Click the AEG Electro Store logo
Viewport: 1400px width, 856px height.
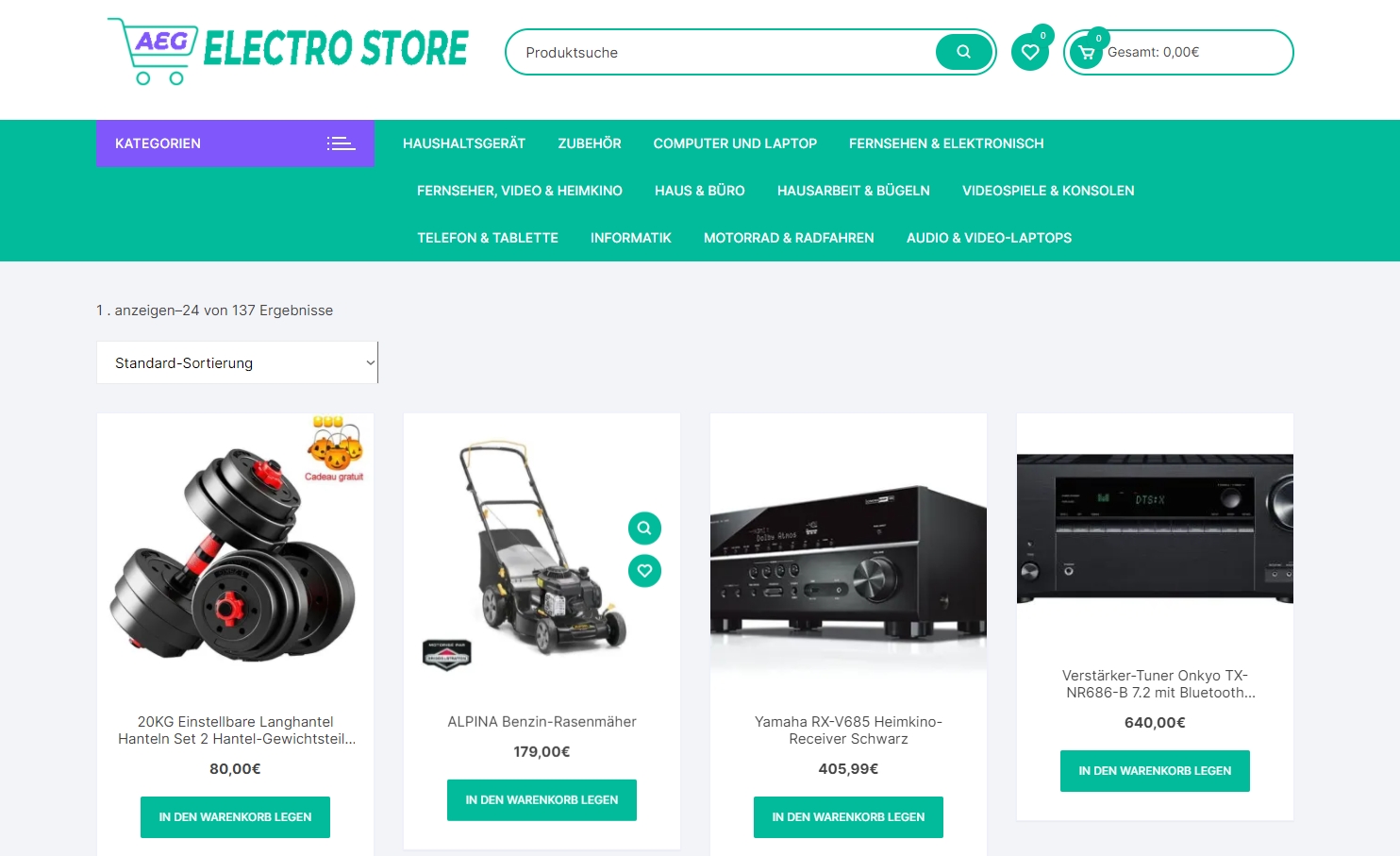288,51
